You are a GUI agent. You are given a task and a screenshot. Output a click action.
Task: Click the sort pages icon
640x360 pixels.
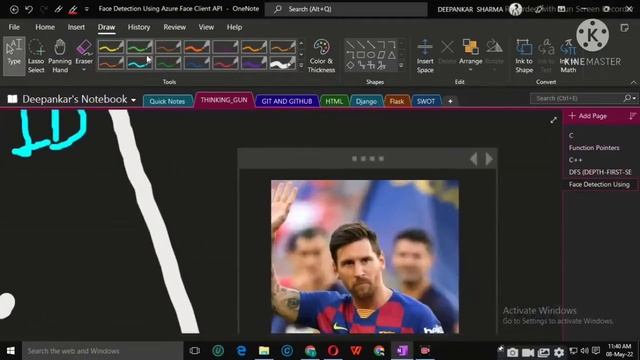coord(632,116)
